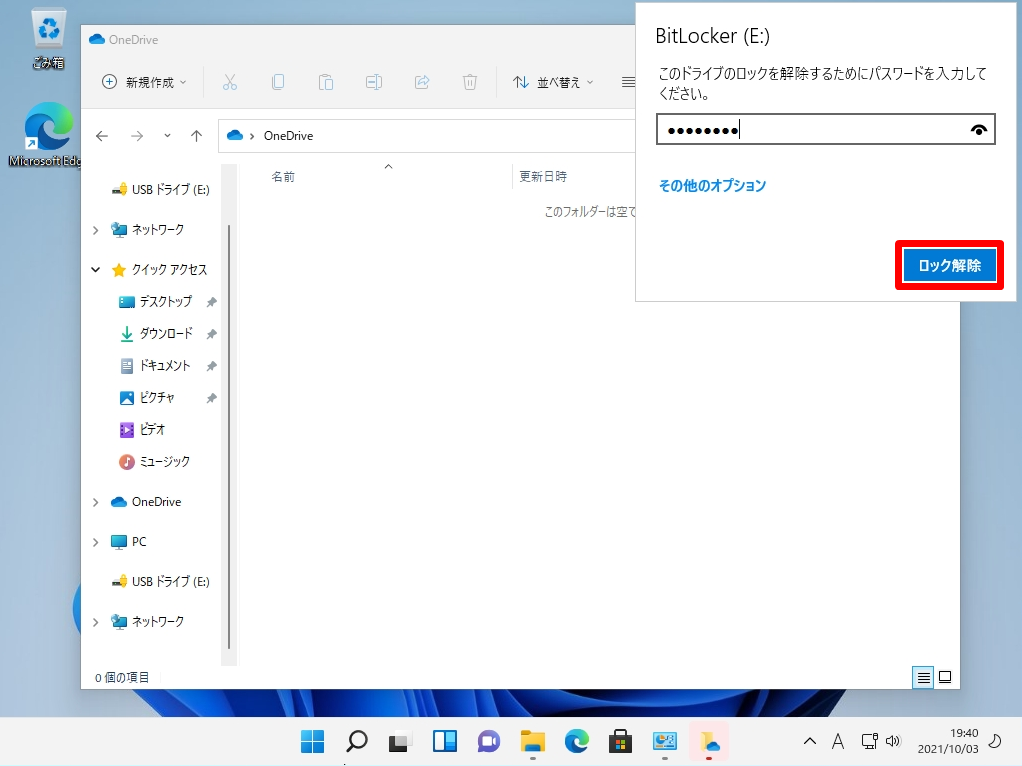This screenshot has height=766, width=1022.
Task: Expand the OneDrive tree node
Action: pos(96,502)
